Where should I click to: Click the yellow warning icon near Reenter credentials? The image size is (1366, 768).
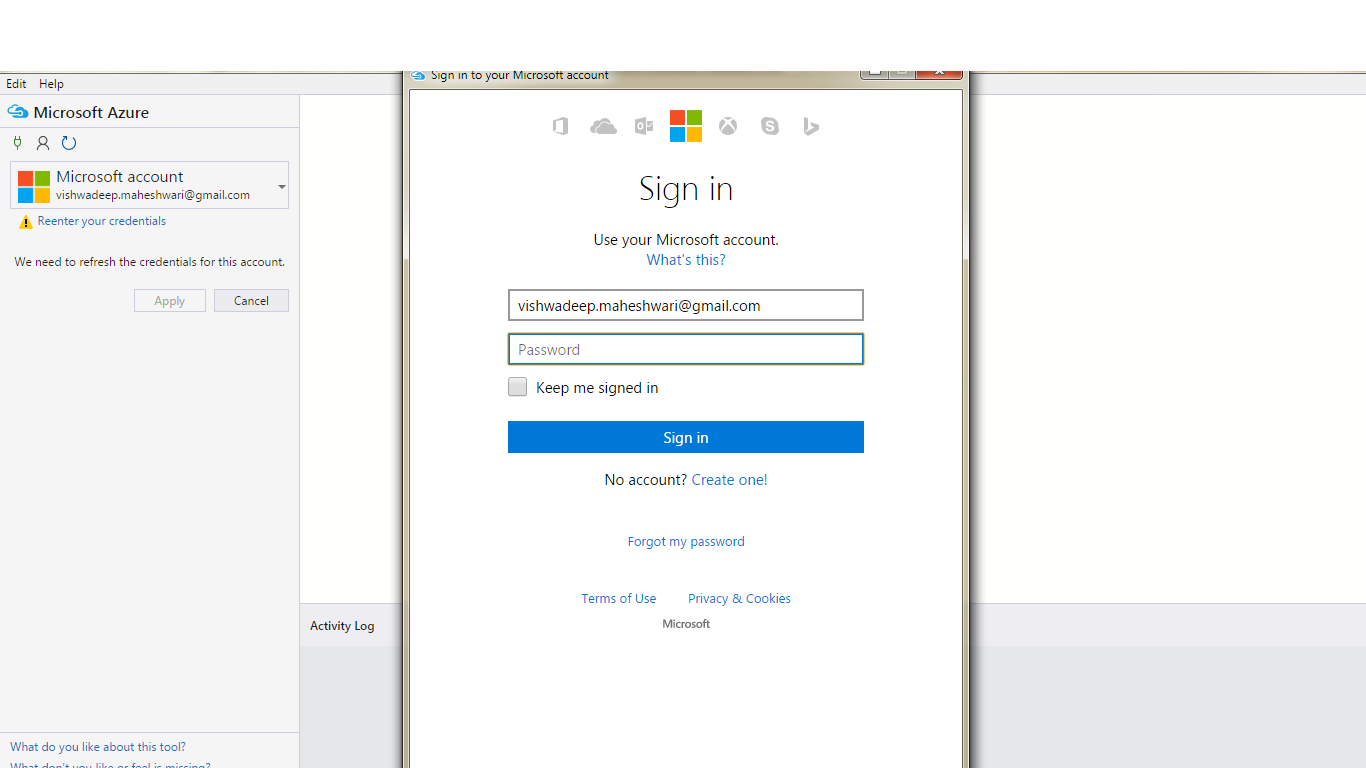(26, 222)
